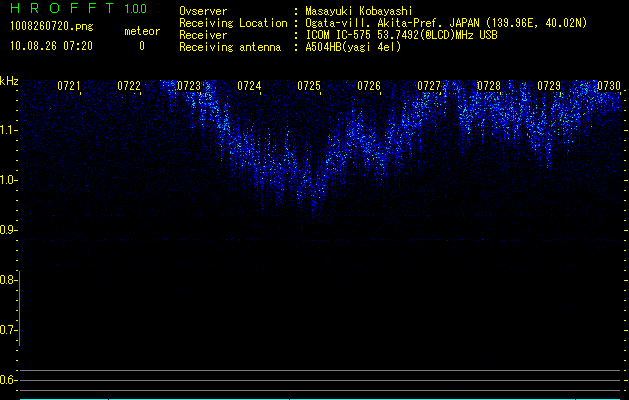Screen dimensions: 629x400
Task: Click the 0.6 frequency axis label
Action: click(x=9, y=379)
